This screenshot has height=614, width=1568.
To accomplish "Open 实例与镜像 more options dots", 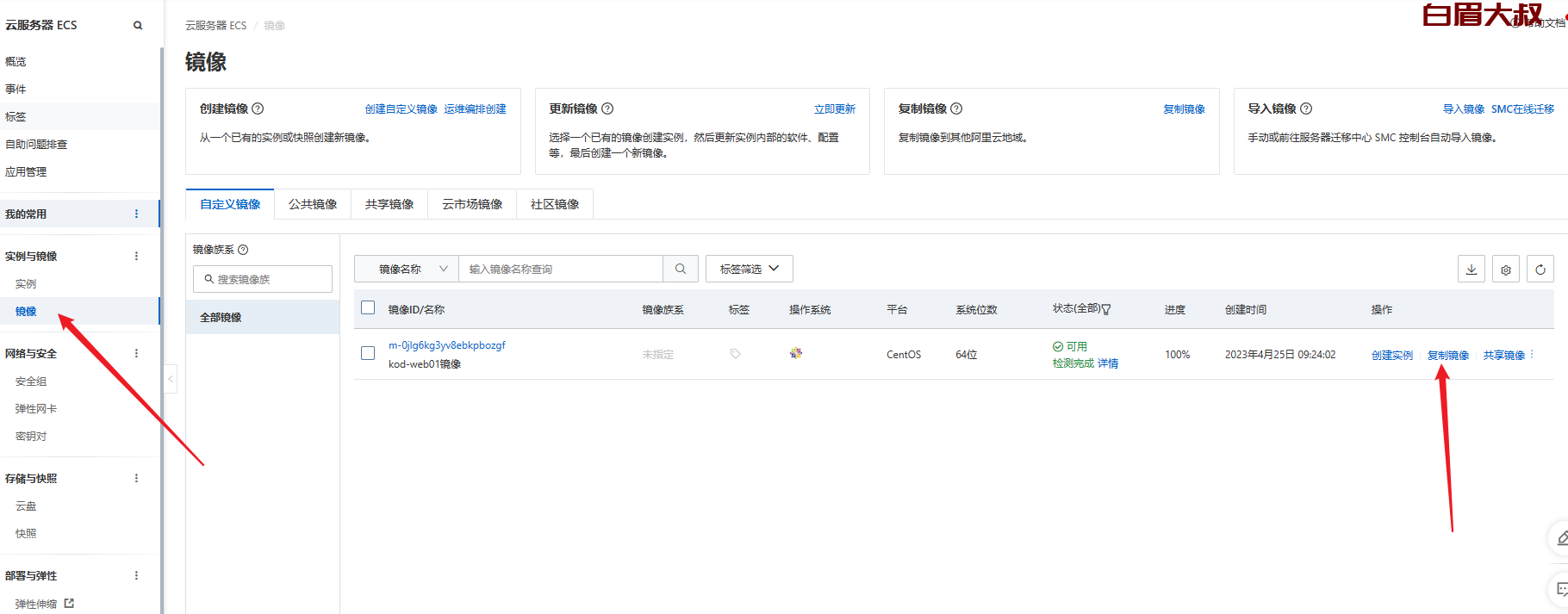I will (x=136, y=256).
